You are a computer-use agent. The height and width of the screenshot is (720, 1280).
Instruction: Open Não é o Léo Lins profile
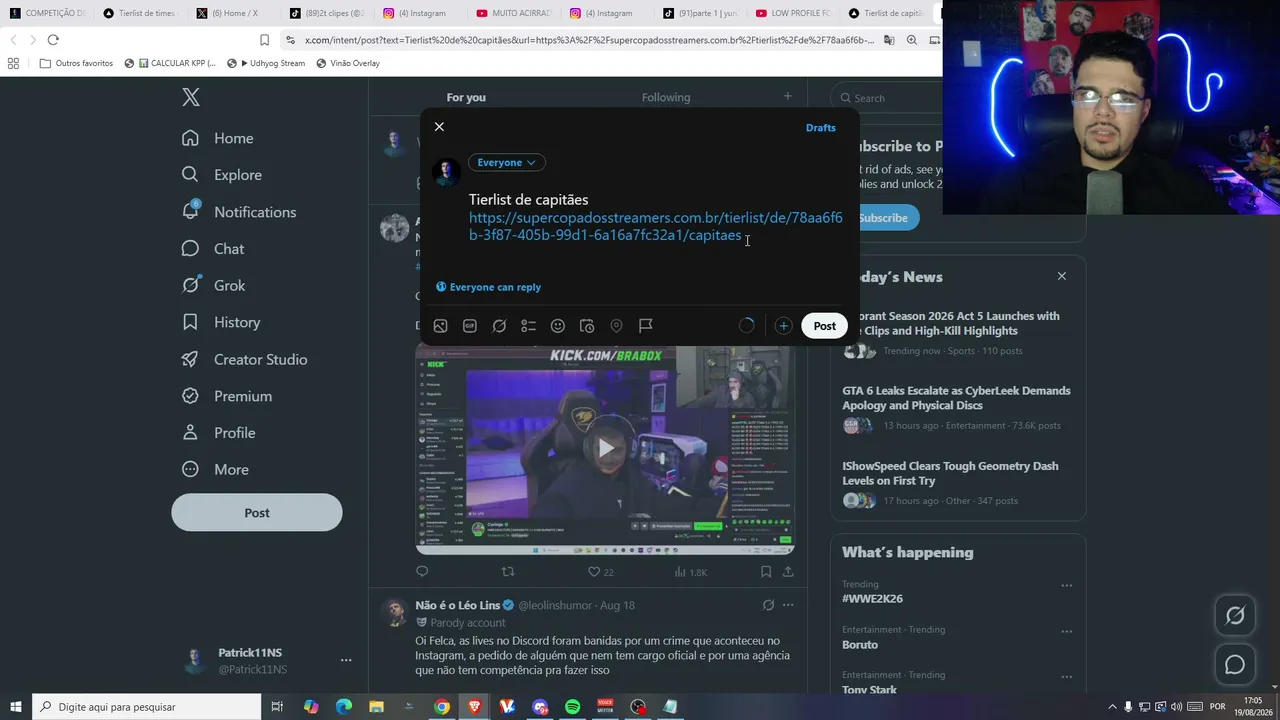457,605
